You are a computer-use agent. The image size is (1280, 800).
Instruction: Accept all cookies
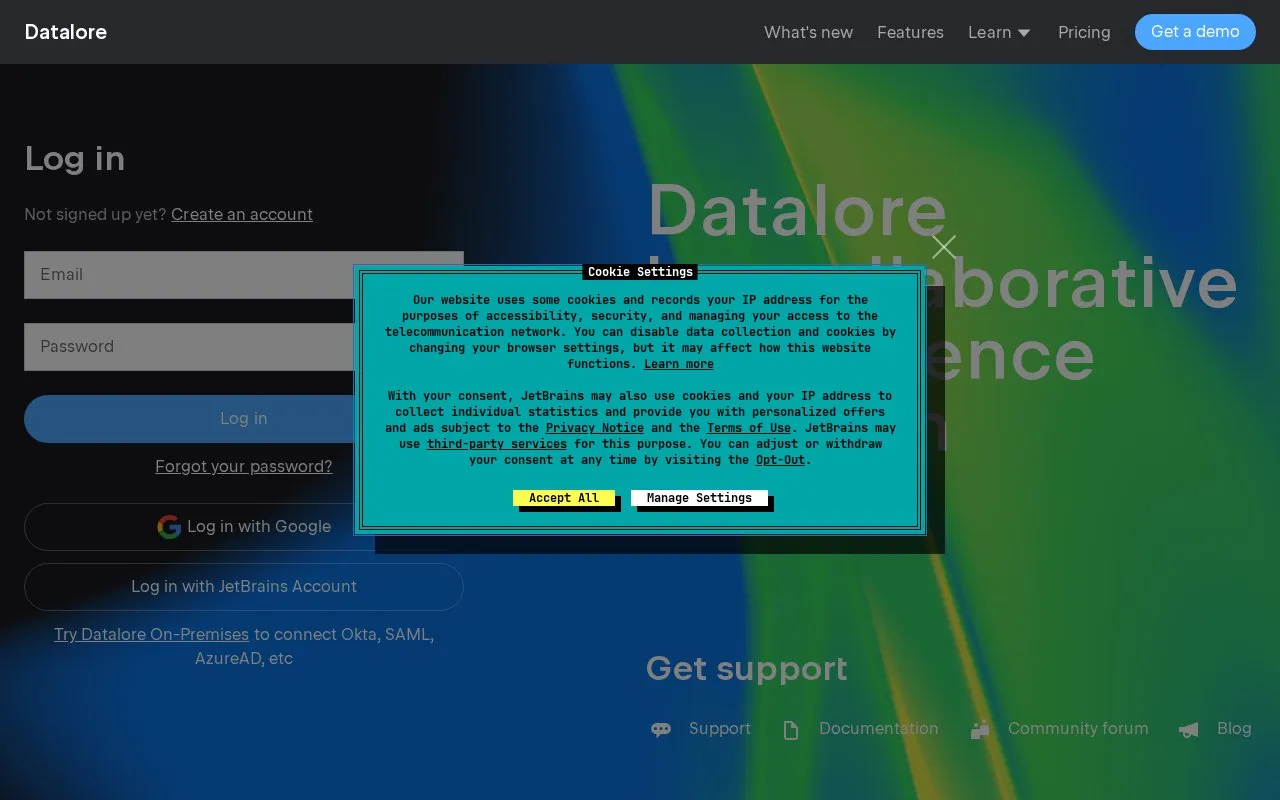click(564, 498)
